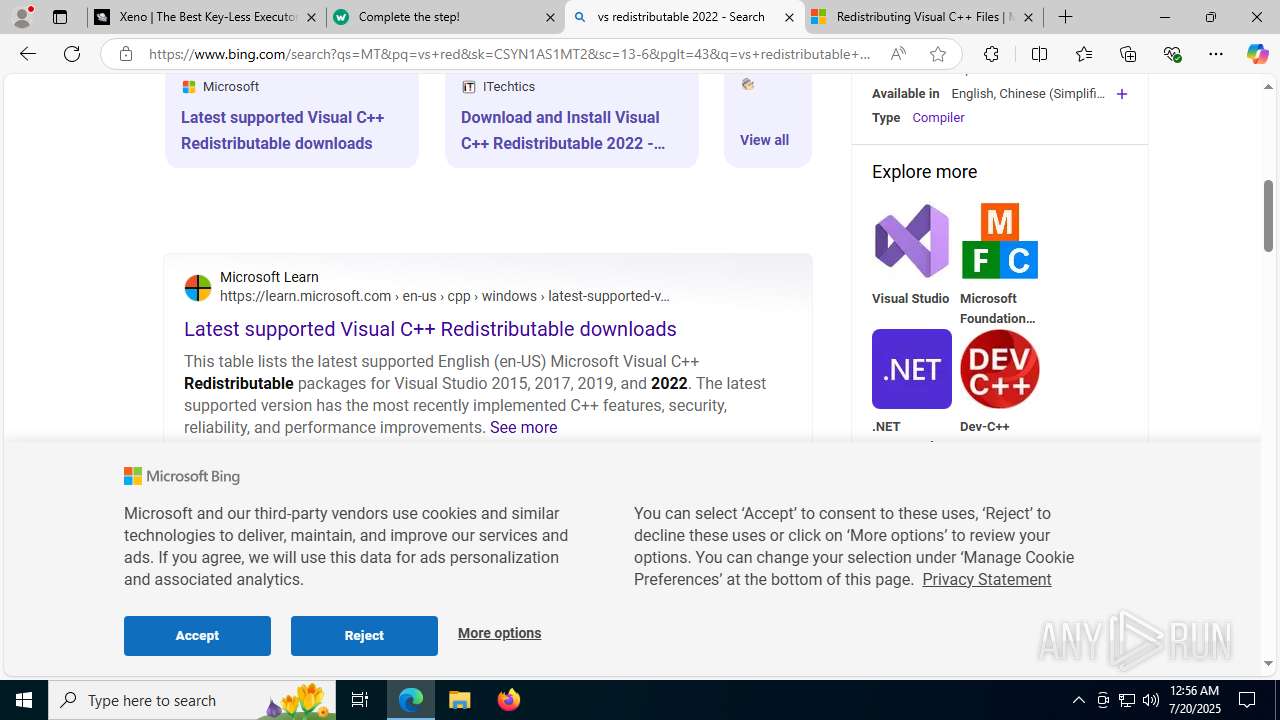Click scrollbar down arrow

click(x=1268, y=663)
